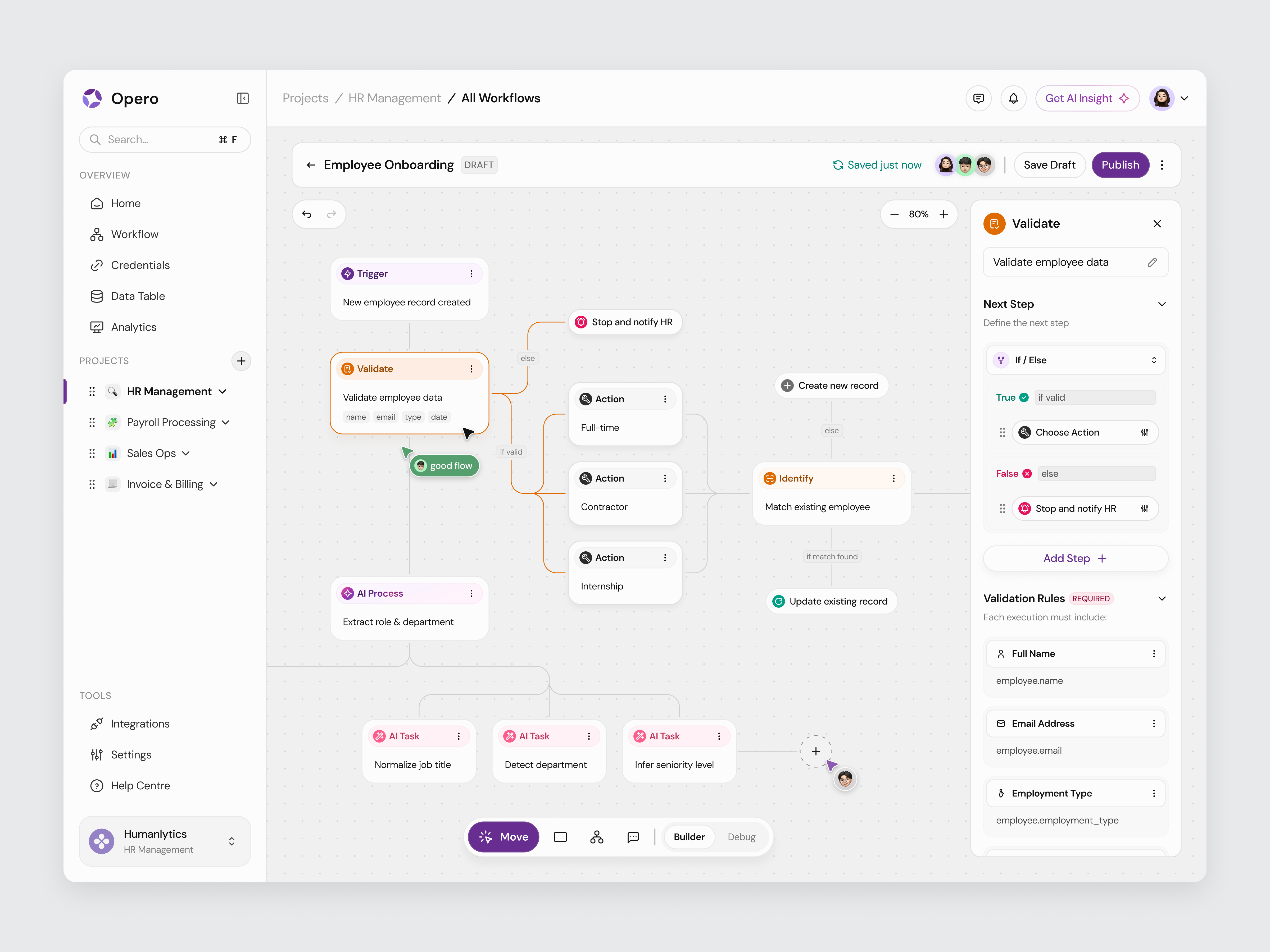Expand the Payroll Processing project
This screenshot has width=1270, height=952.
225,422
